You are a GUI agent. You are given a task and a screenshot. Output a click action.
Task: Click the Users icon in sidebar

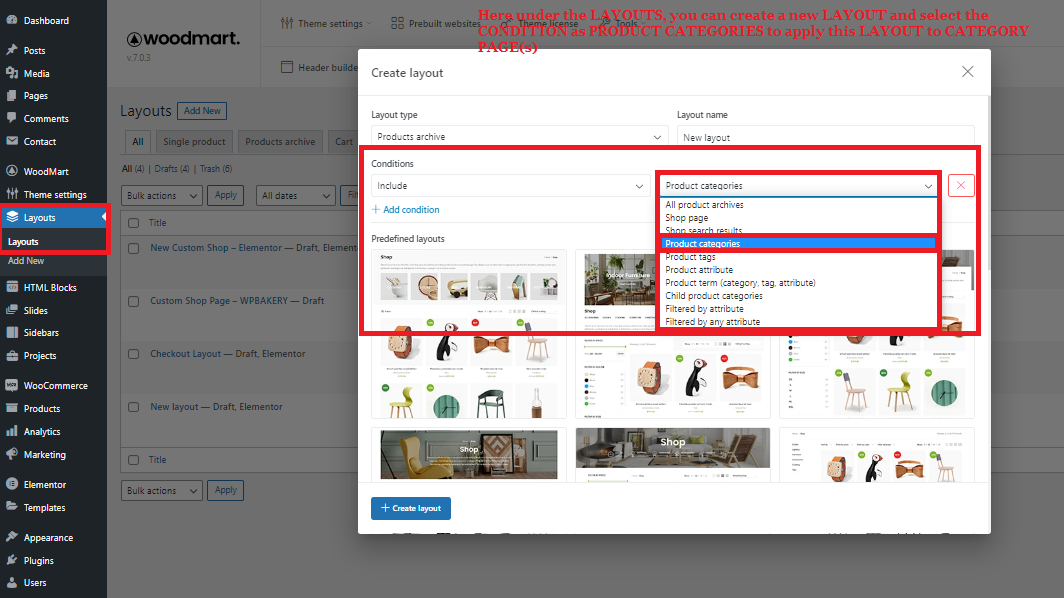[12, 582]
